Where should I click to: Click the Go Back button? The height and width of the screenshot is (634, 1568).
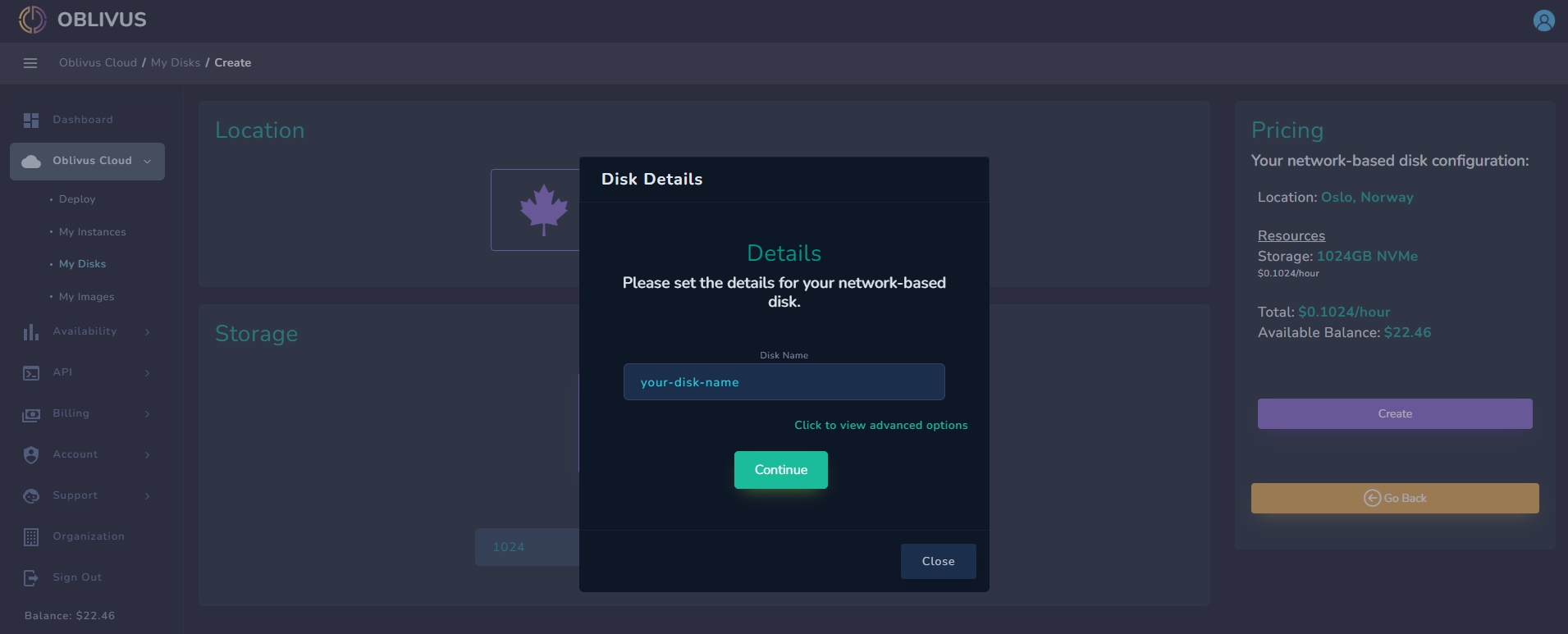pyautogui.click(x=1395, y=499)
